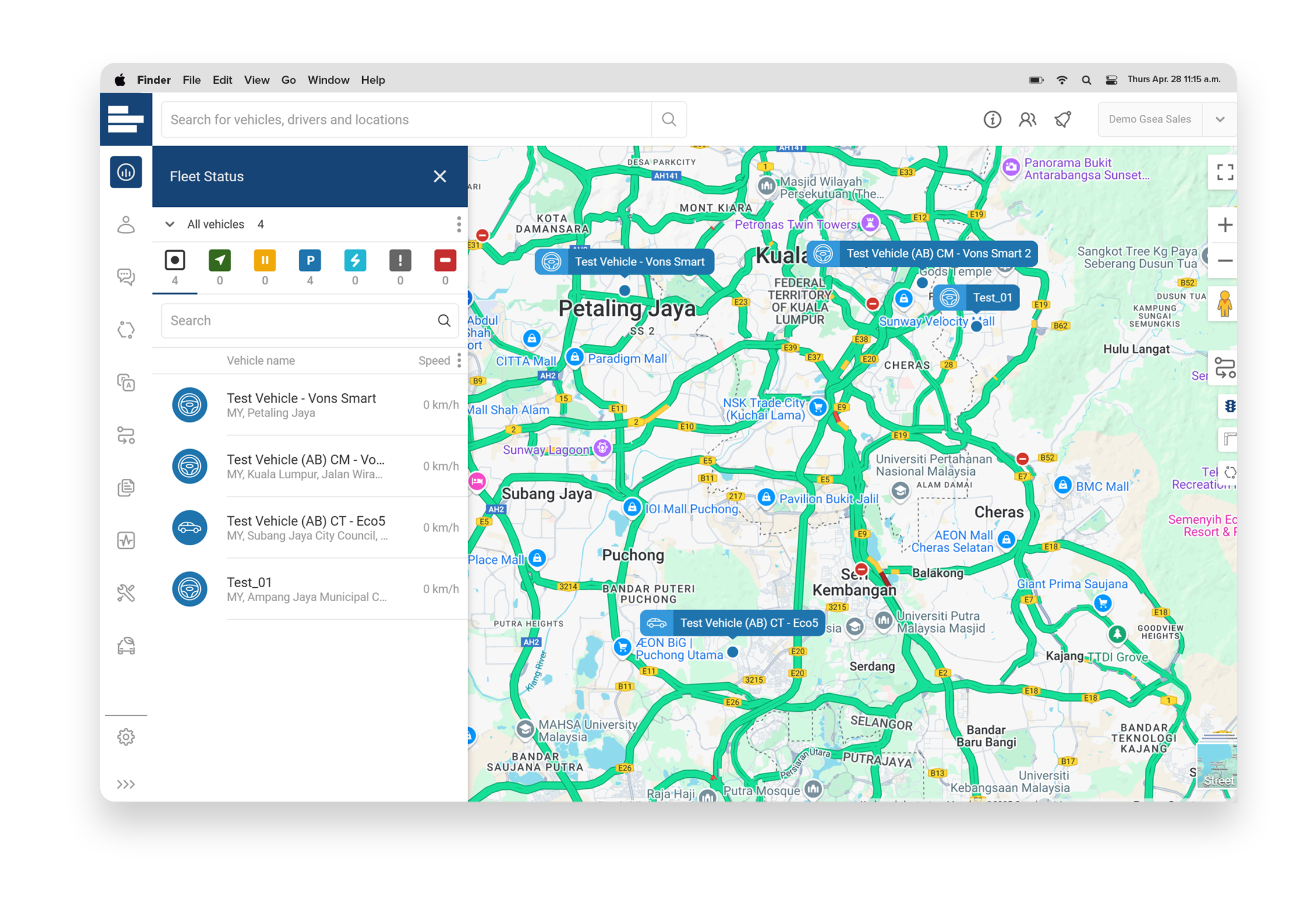
Task: Click IOI Mall Puchong map marker
Action: pyautogui.click(x=632, y=507)
